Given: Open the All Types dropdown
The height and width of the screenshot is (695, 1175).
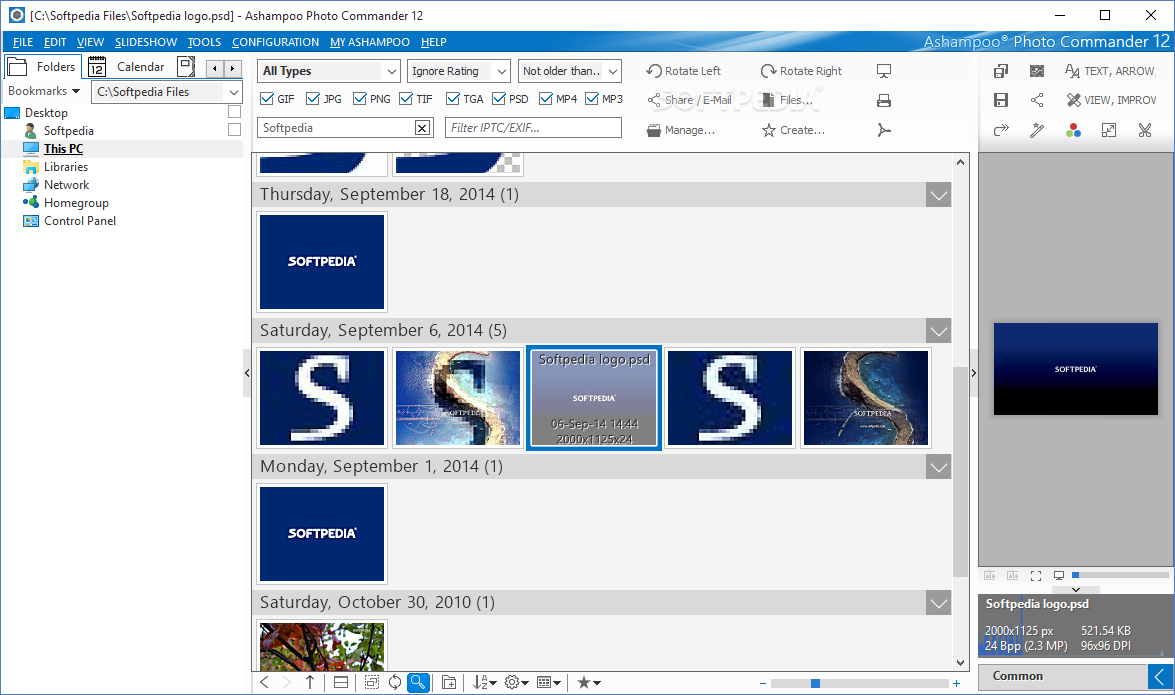Looking at the screenshot, I should 329,71.
